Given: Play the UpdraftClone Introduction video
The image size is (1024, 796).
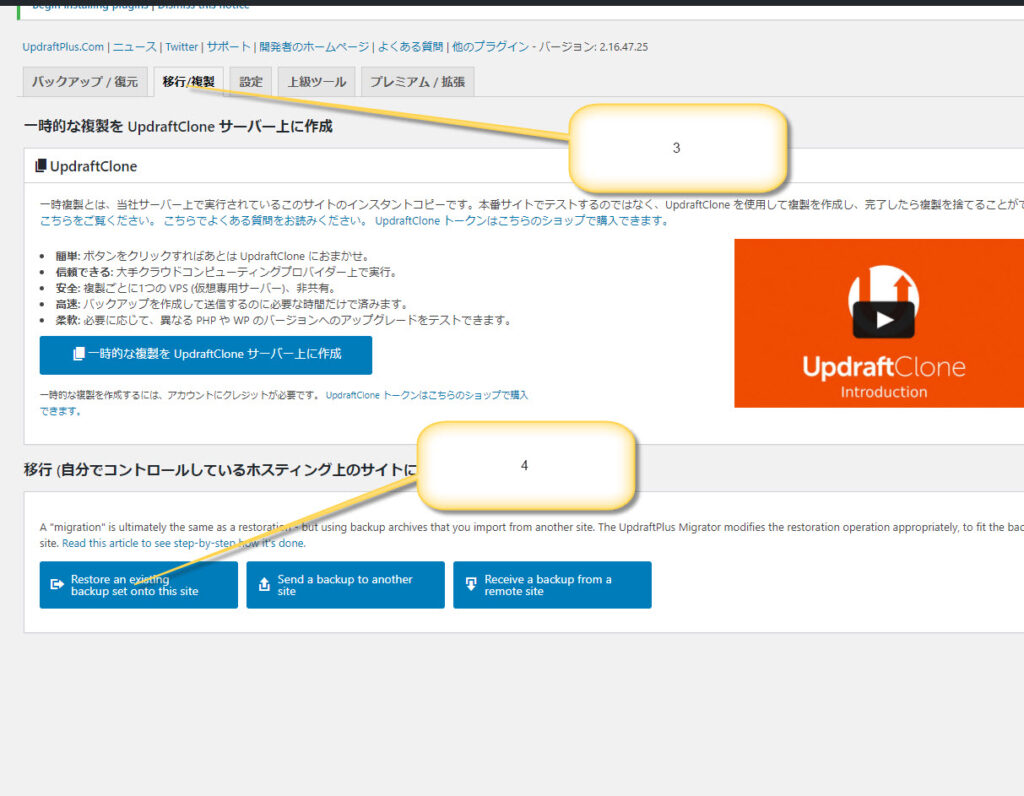Looking at the screenshot, I should [884, 319].
